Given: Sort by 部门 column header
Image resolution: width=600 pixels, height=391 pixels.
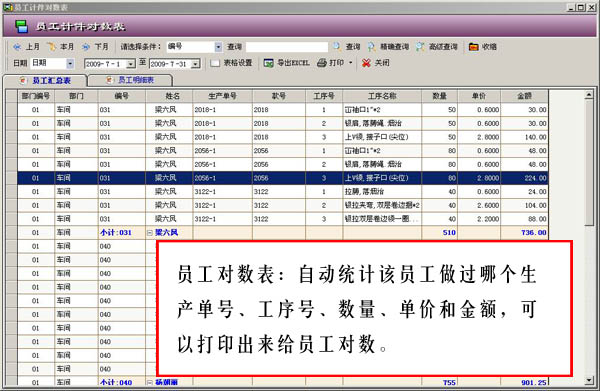Looking at the screenshot, I should pos(77,96).
